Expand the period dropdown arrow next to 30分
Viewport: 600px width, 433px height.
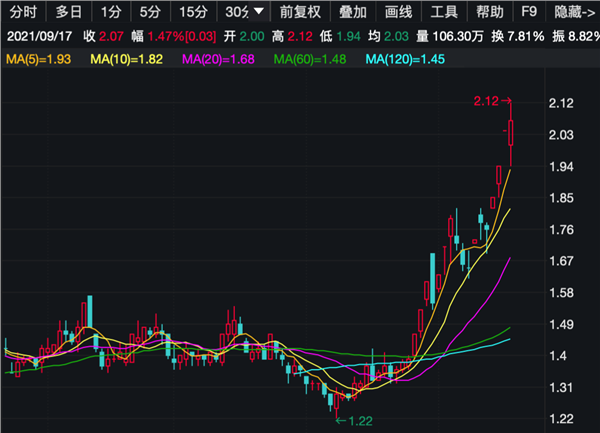click(x=259, y=11)
